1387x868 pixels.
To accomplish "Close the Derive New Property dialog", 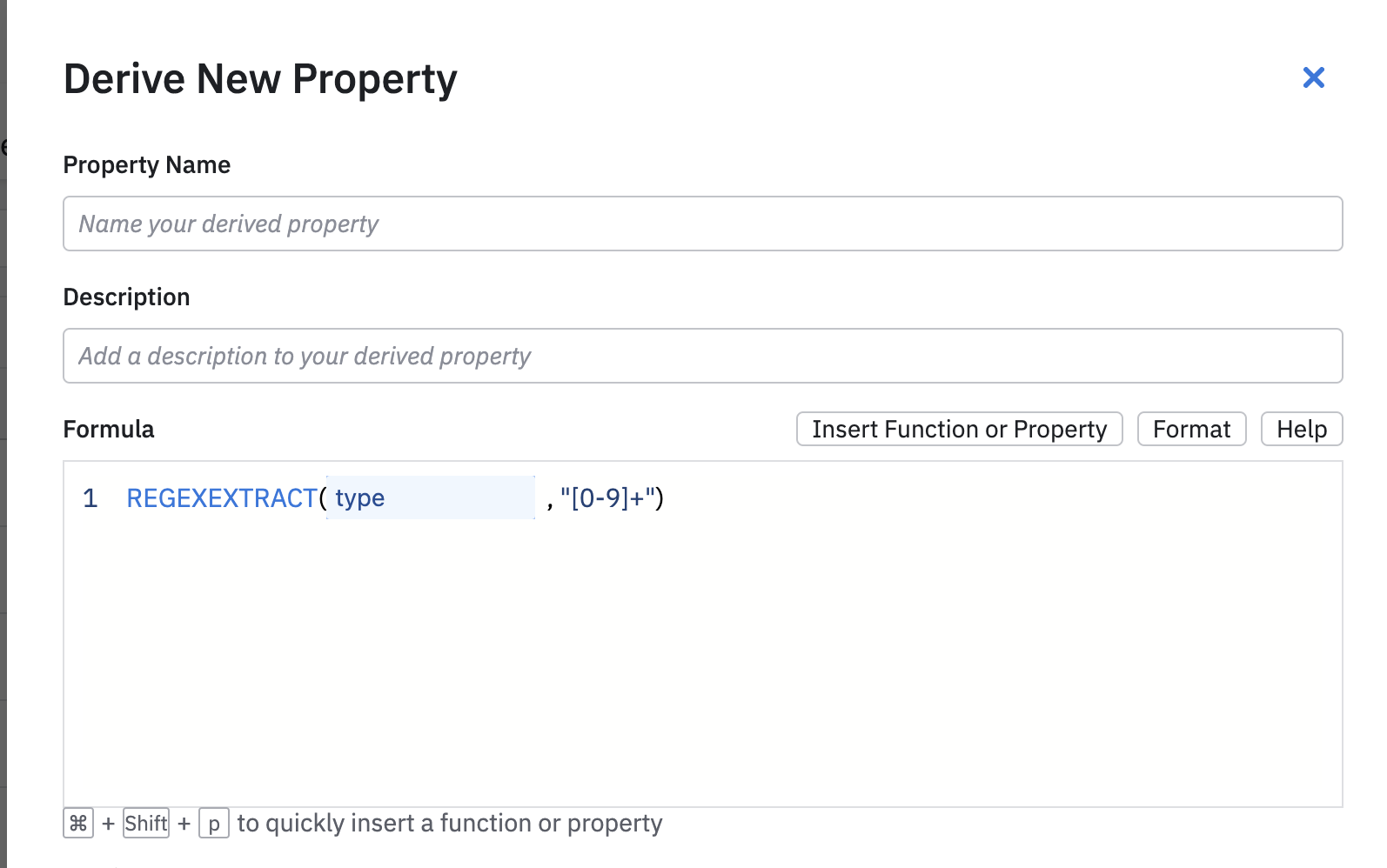I will click(1313, 78).
